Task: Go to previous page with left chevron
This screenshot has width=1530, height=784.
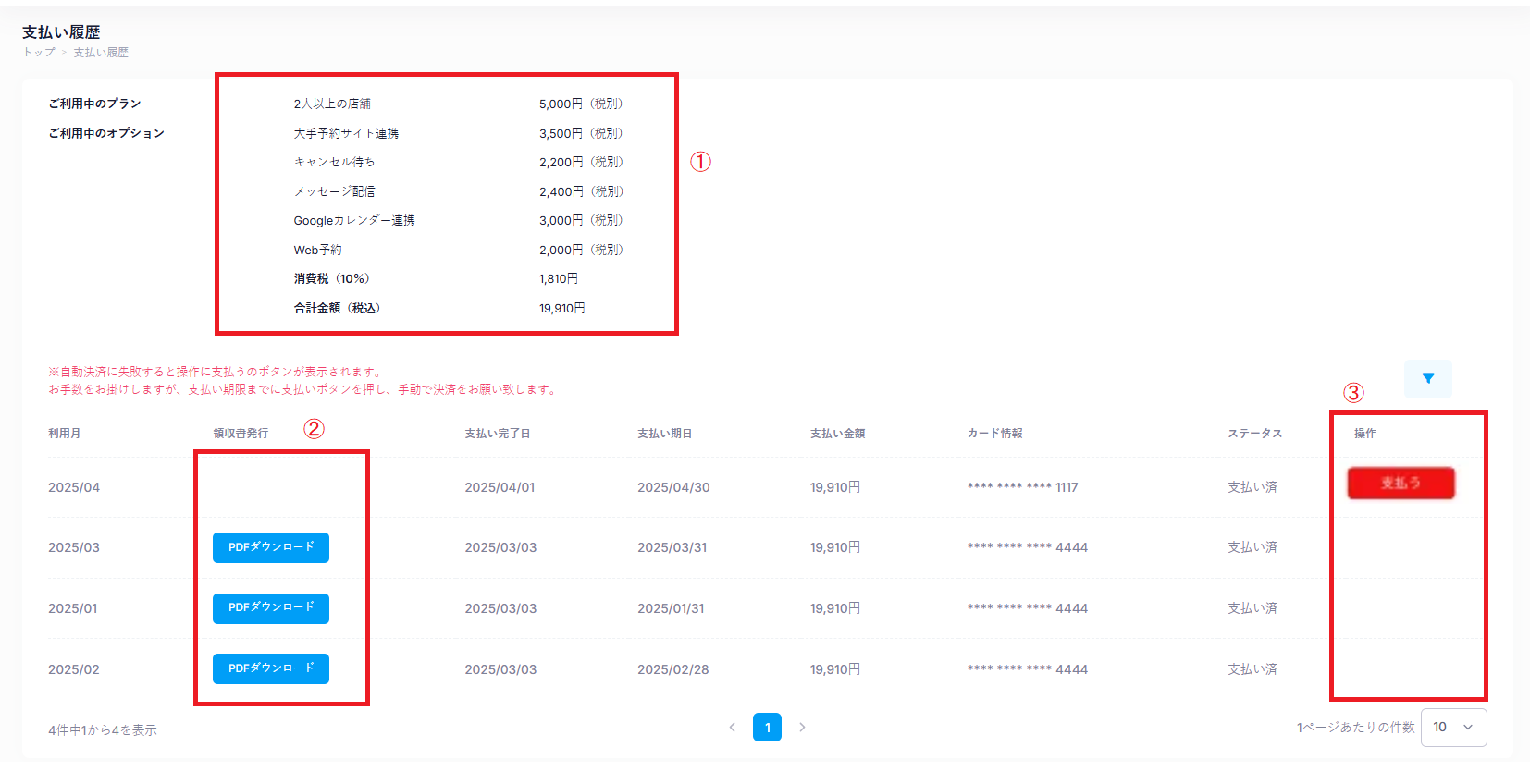Action: tap(732, 728)
